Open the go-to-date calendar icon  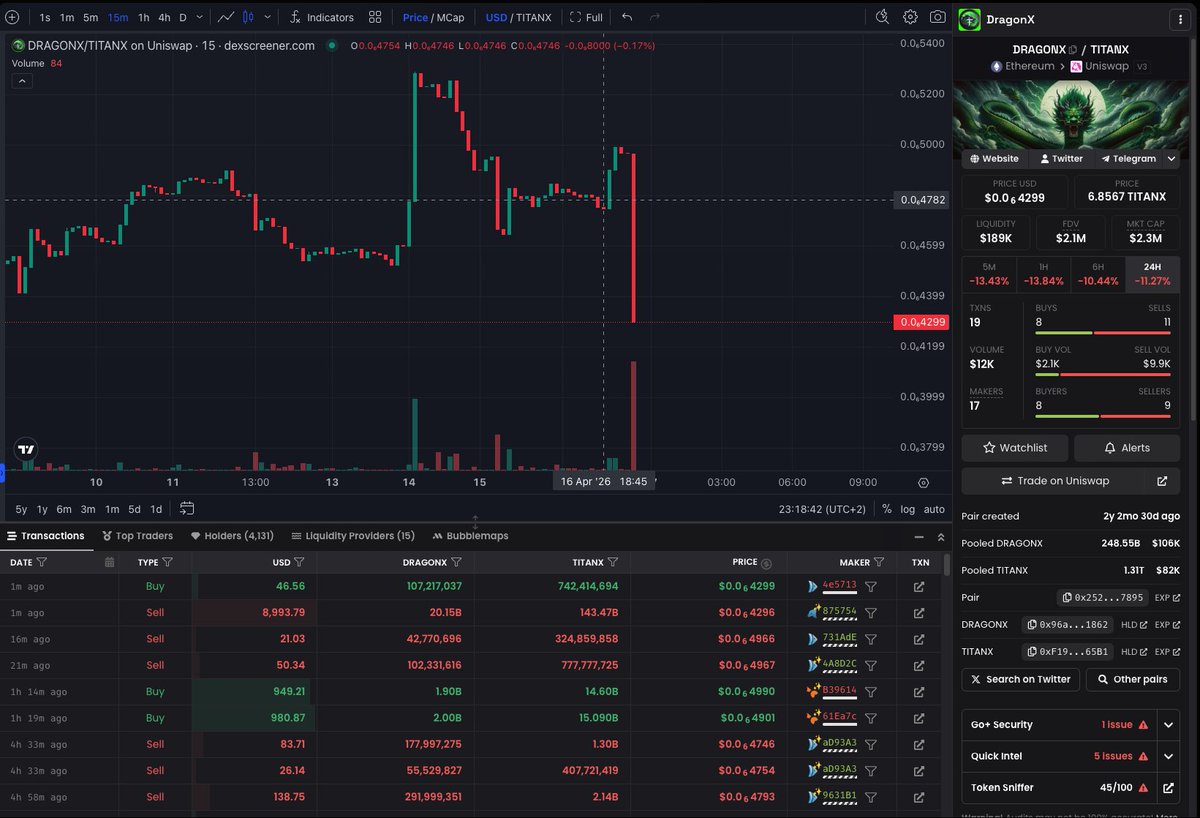[187, 509]
